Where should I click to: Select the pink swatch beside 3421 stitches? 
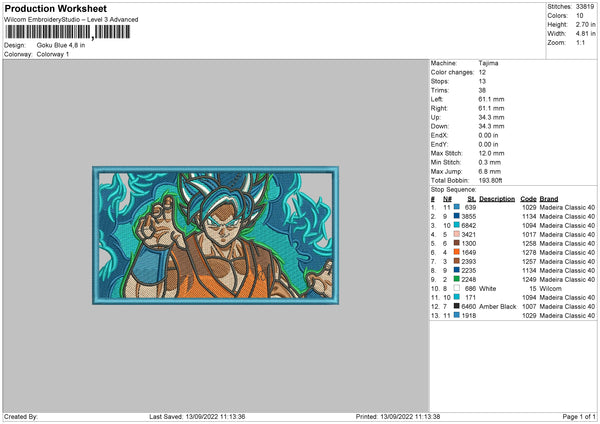457,234
